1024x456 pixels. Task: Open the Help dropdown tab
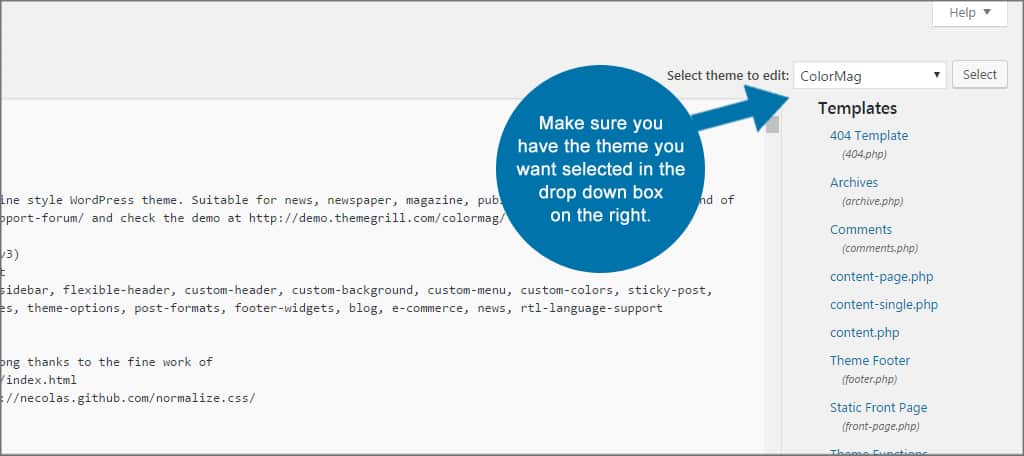coord(969,13)
